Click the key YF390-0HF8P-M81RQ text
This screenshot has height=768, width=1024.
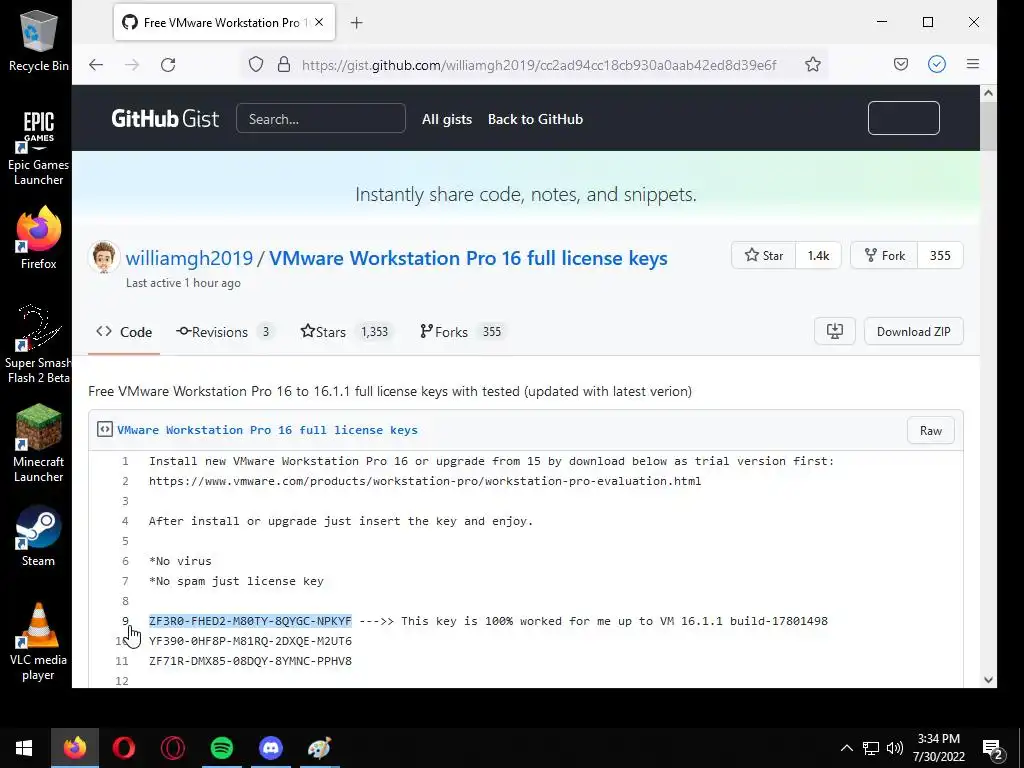(x=250, y=641)
